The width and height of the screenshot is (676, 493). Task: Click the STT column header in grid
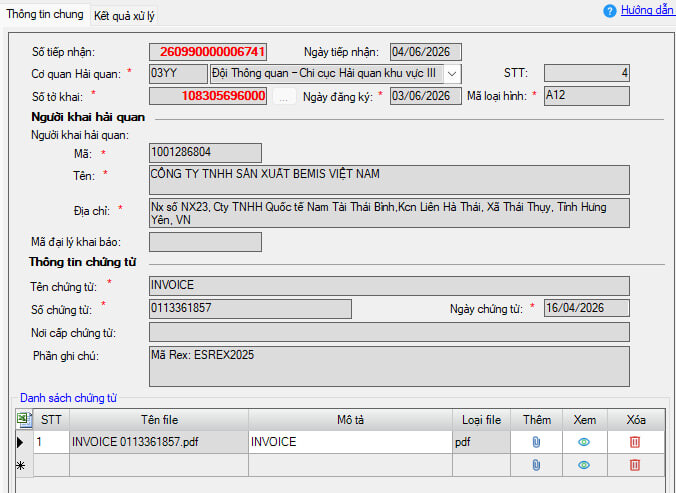click(x=51, y=420)
